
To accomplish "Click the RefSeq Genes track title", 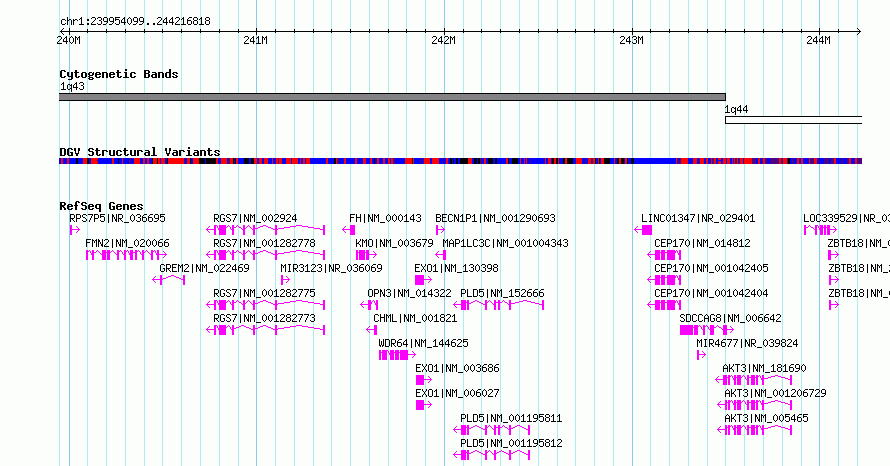I will click(102, 206).
